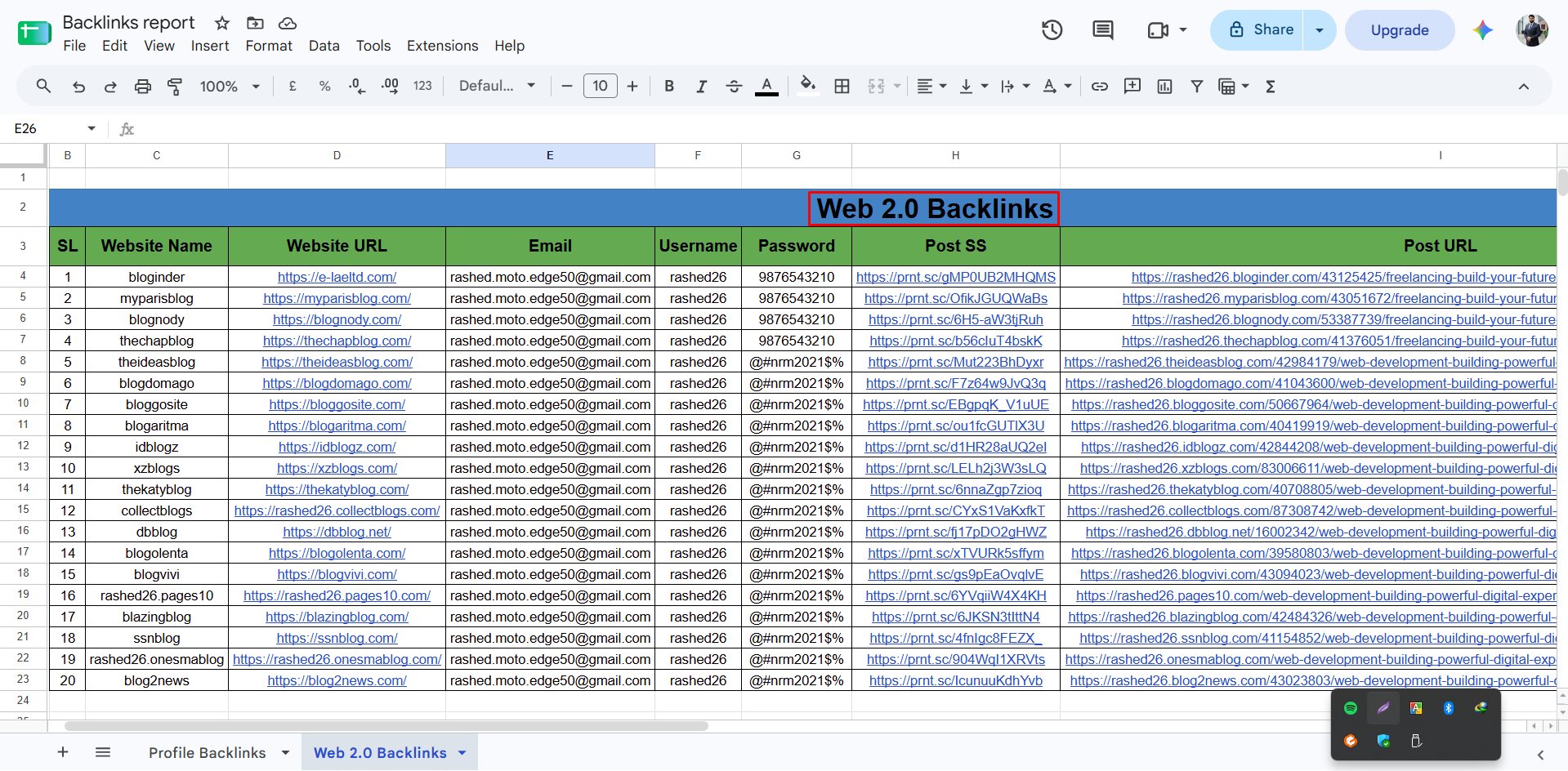1568x771 pixels.
Task: Open the File menu
Action: coord(74,46)
